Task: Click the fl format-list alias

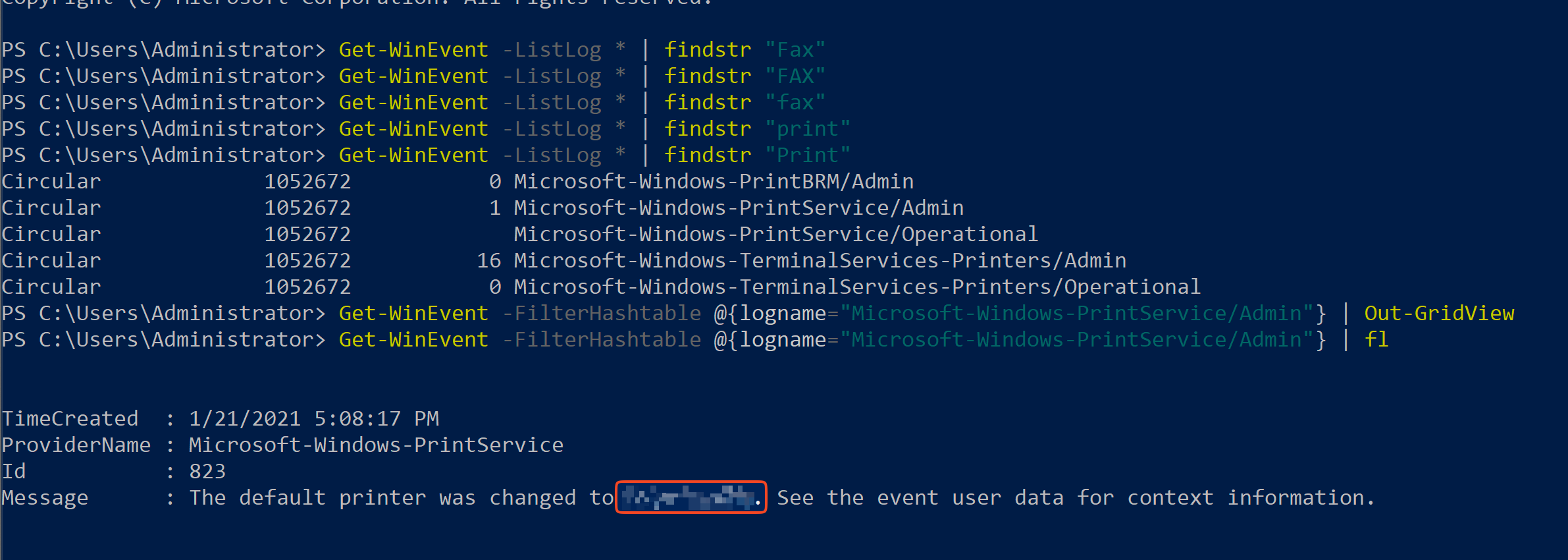Action: click(1376, 340)
